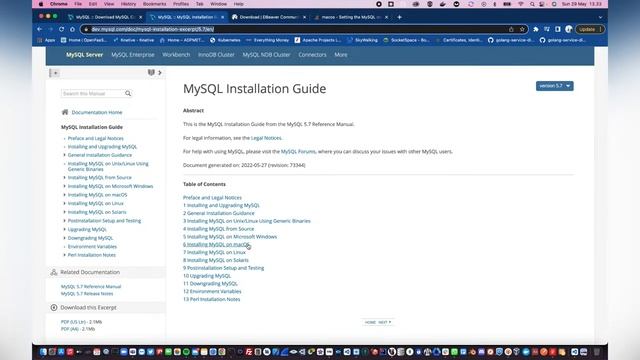Image resolution: width=640 pixels, height=360 pixels.
Task: Open the Kubernetes bookmark
Action: pos(225,40)
